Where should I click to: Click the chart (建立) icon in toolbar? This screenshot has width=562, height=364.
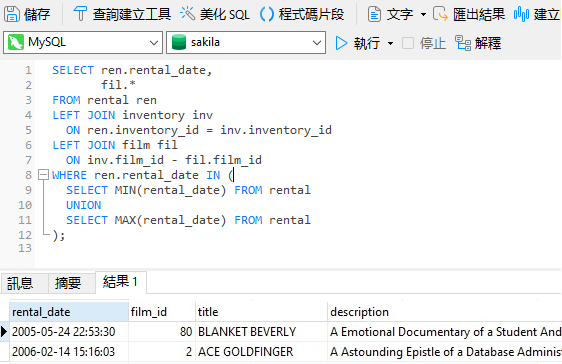tap(521, 14)
